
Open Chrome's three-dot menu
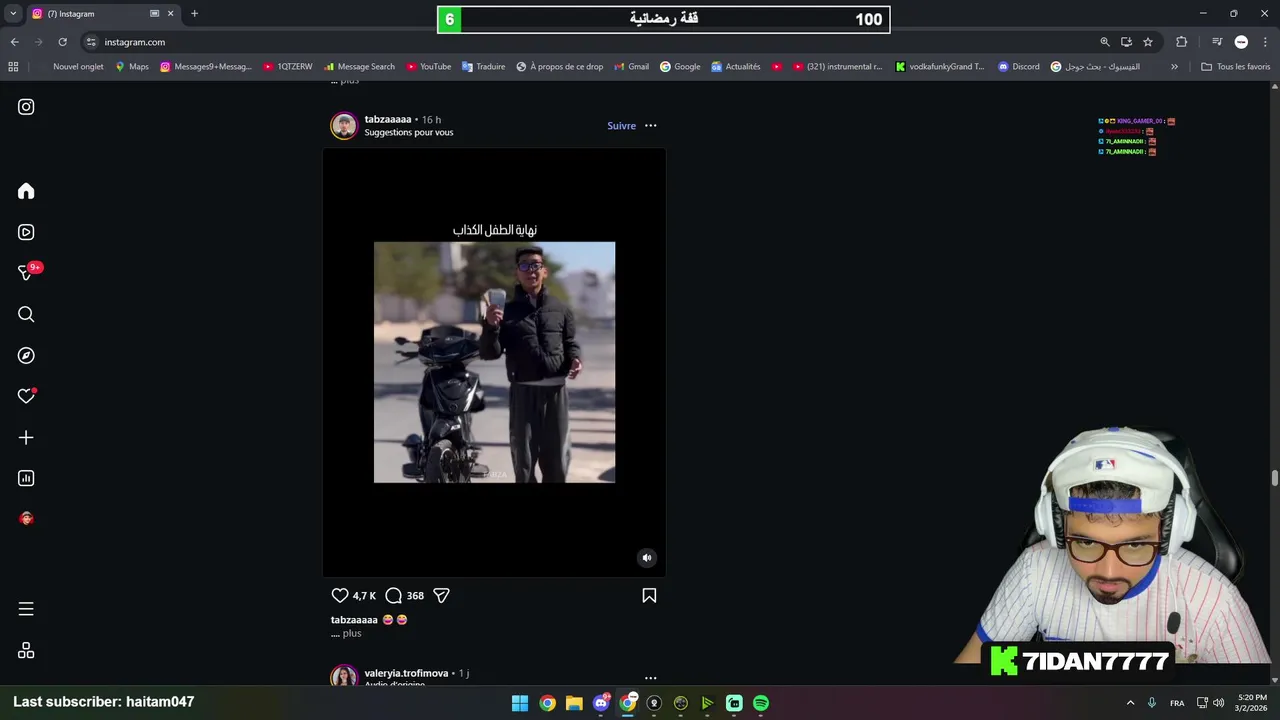[x=1265, y=42]
